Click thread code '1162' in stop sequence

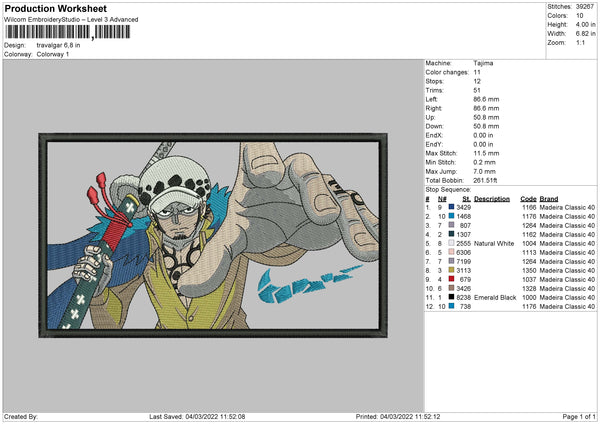(529, 235)
